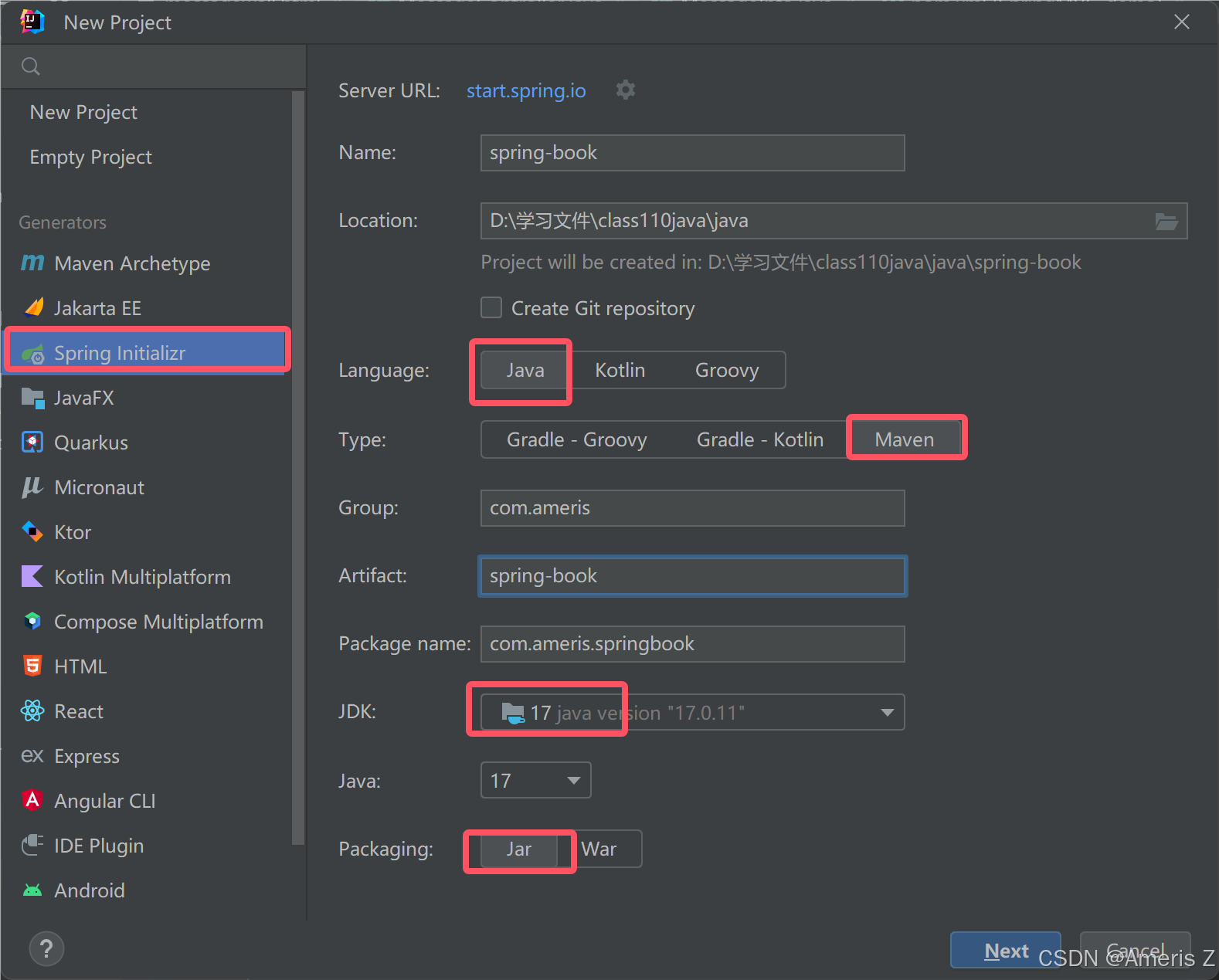
Task: Click the Next button
Action: pos(1006,951)
